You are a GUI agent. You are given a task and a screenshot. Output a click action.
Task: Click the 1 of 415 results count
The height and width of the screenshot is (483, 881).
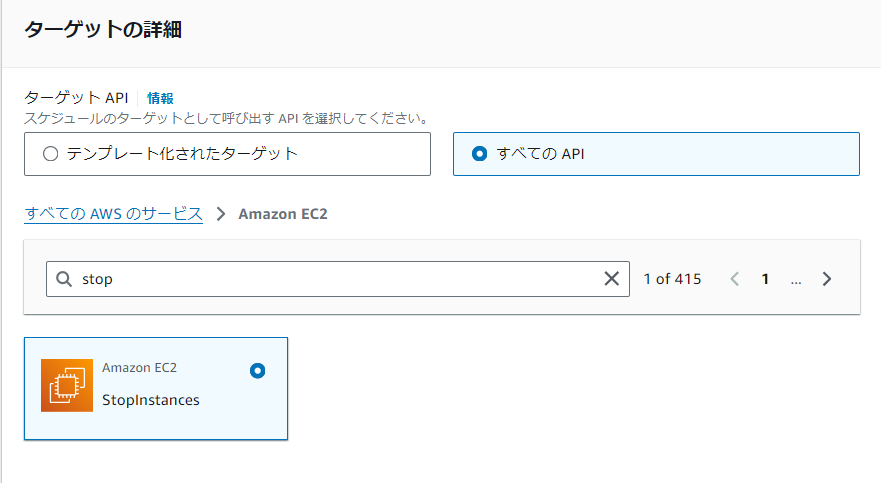pyautogui.click(x=672, y=279)
